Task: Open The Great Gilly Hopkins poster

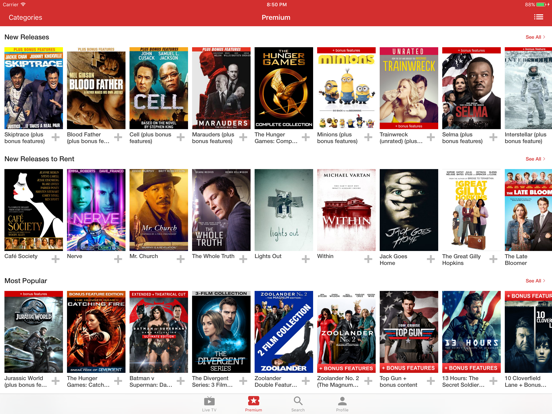Action: 471,210
